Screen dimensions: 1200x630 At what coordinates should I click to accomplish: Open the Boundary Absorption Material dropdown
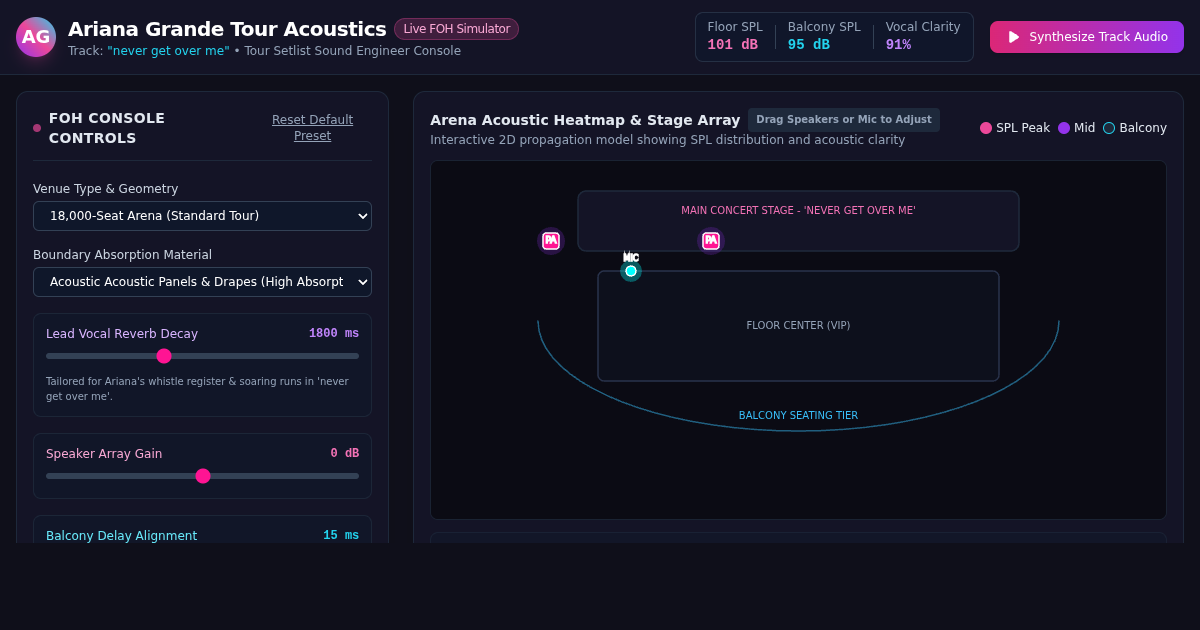(x=202, y=282)
